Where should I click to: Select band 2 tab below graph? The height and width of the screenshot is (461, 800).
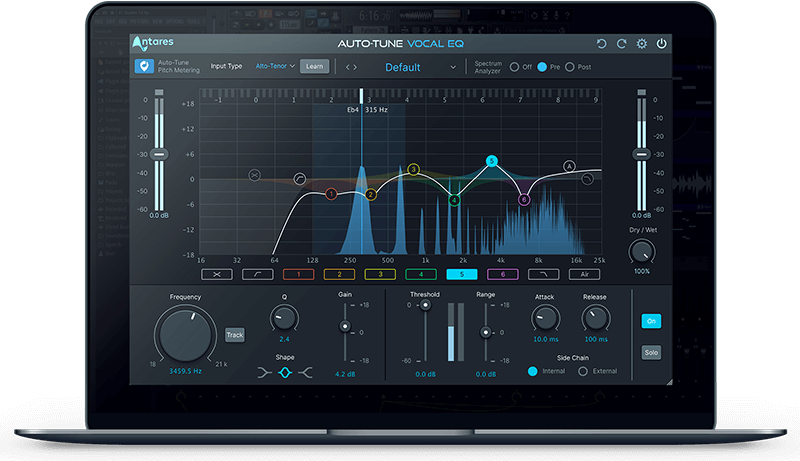click(339, 274)
